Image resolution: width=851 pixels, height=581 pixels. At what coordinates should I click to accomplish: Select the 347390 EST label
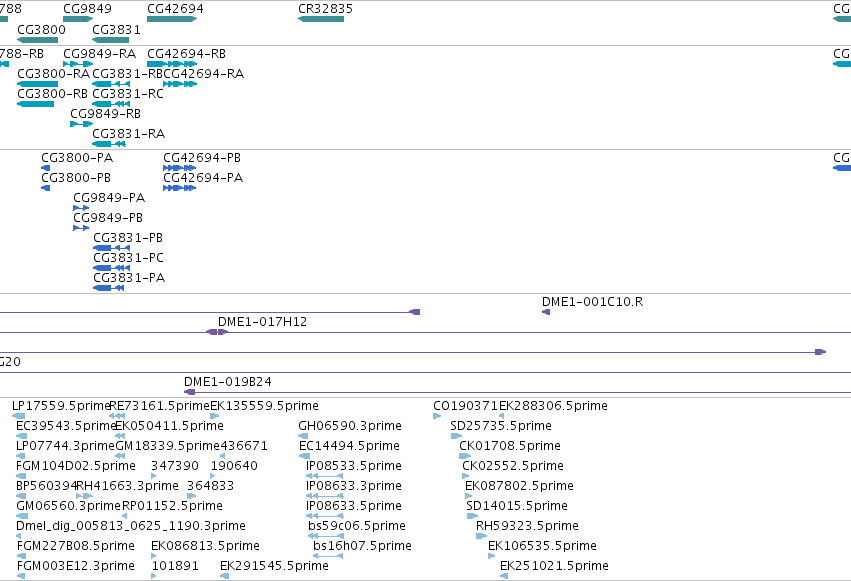tap(175, 467)
